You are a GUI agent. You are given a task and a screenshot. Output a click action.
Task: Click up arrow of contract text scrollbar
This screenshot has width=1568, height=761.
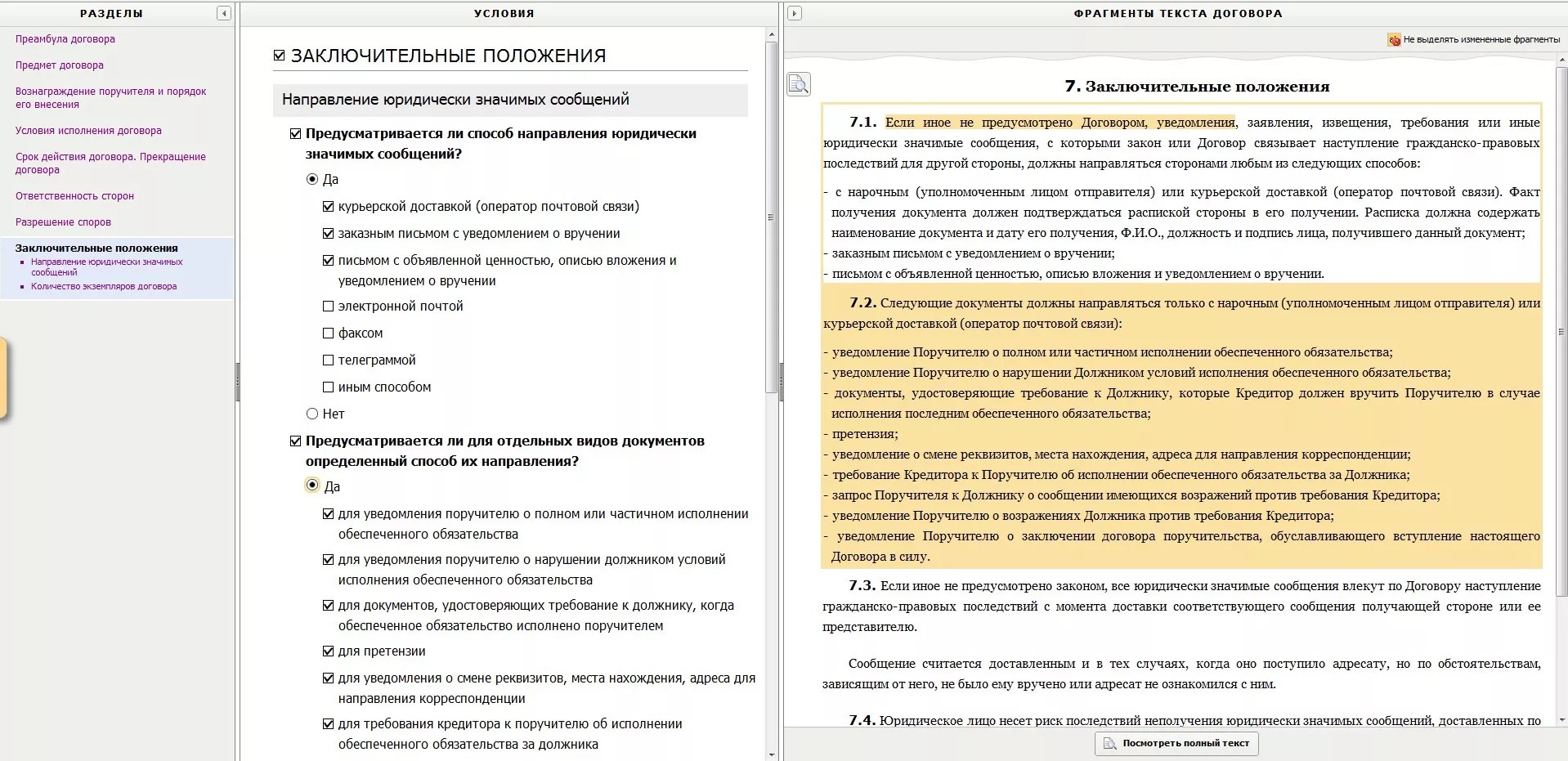tap(1561, 60)
